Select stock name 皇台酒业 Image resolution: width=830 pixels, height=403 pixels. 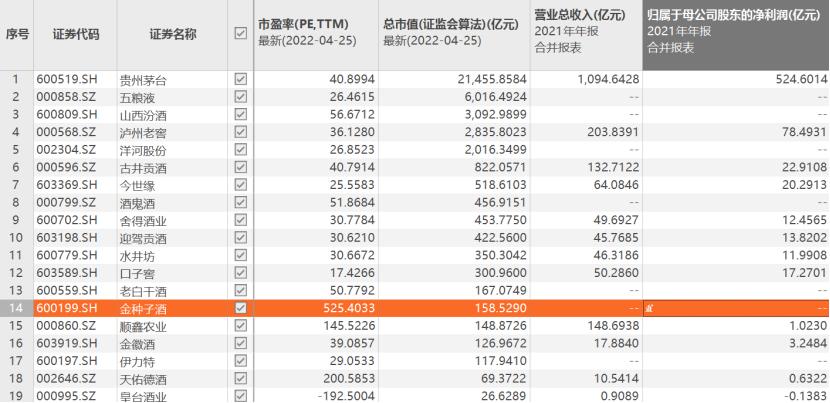[144, 396]
